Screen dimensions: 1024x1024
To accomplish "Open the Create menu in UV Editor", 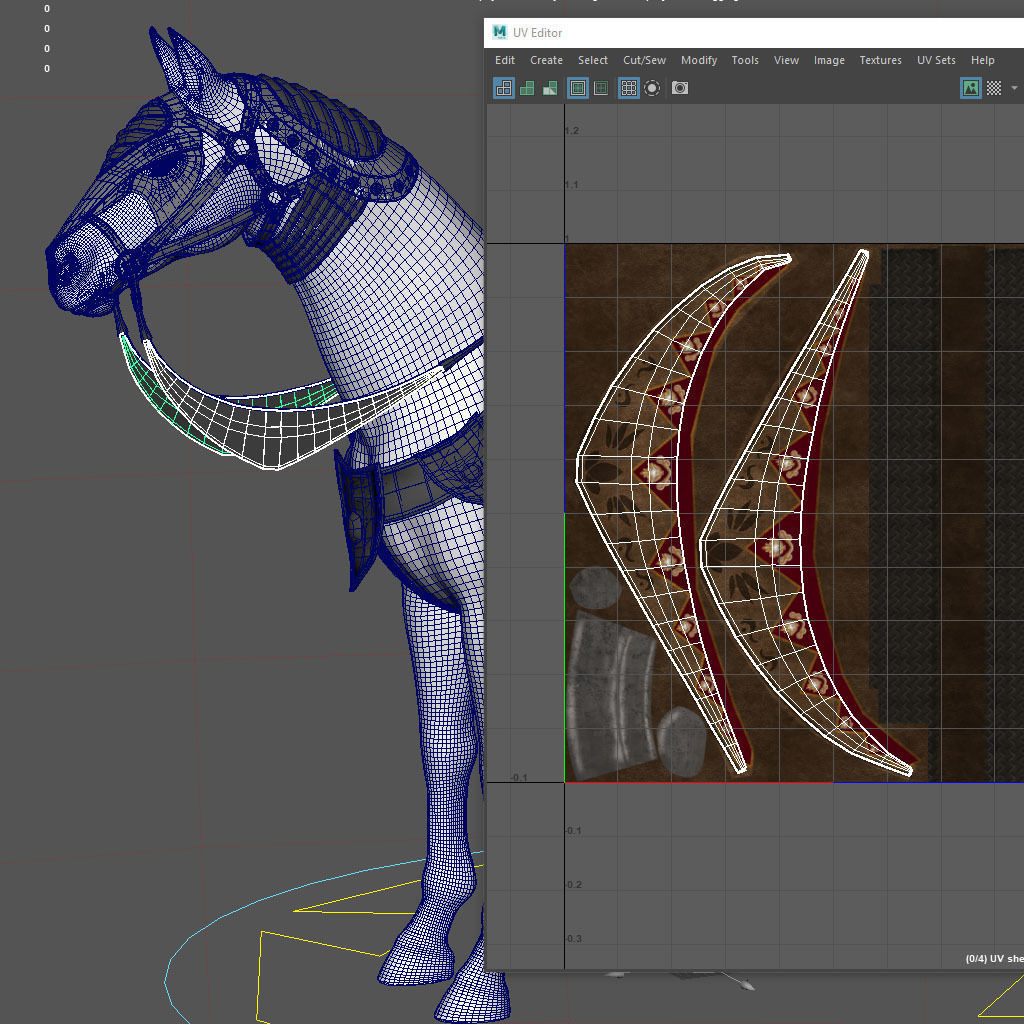I will coord(546,60).
